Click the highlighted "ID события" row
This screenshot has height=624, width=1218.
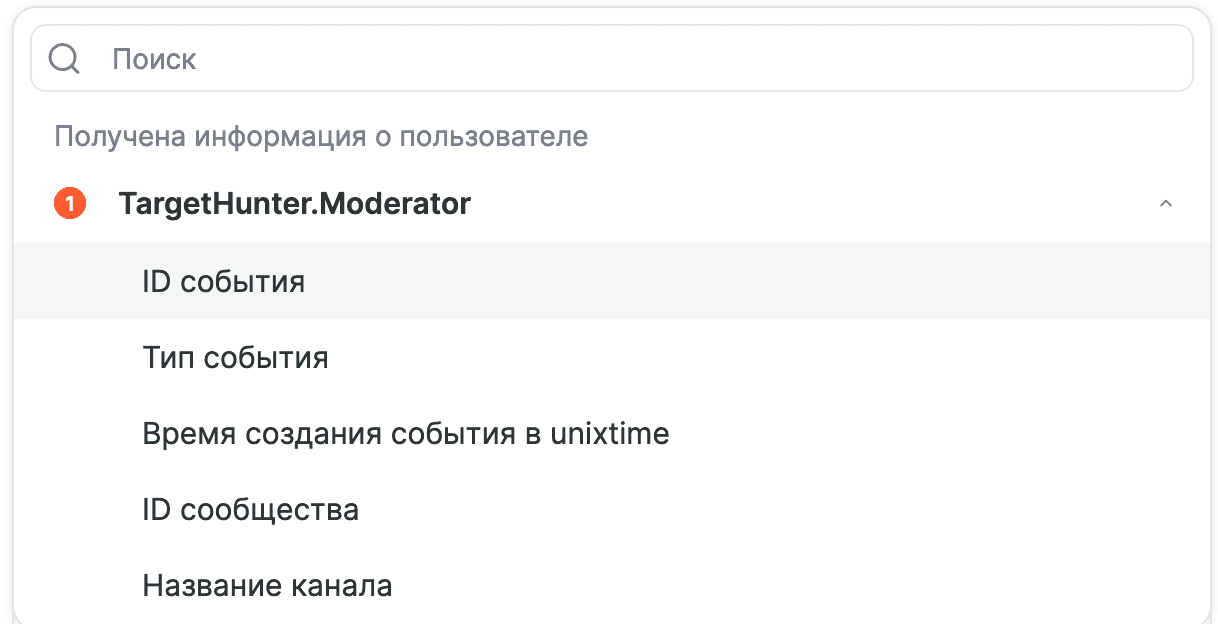[x=224, y=281]
